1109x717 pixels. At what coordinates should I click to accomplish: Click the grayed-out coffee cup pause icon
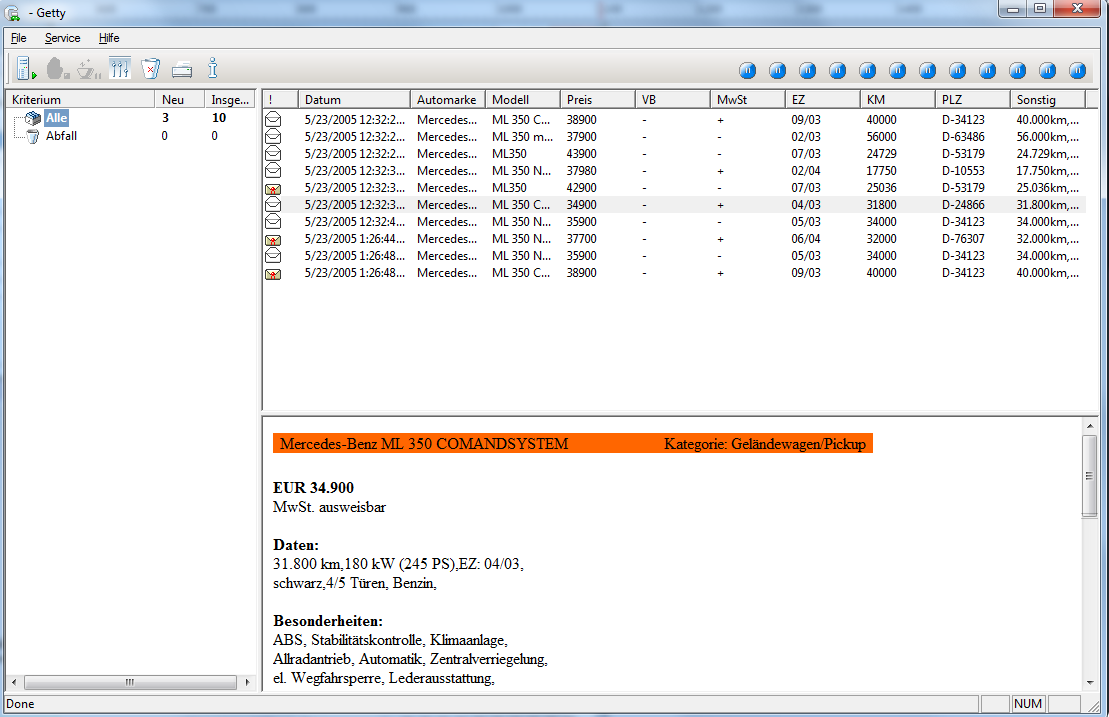(88, 69)
